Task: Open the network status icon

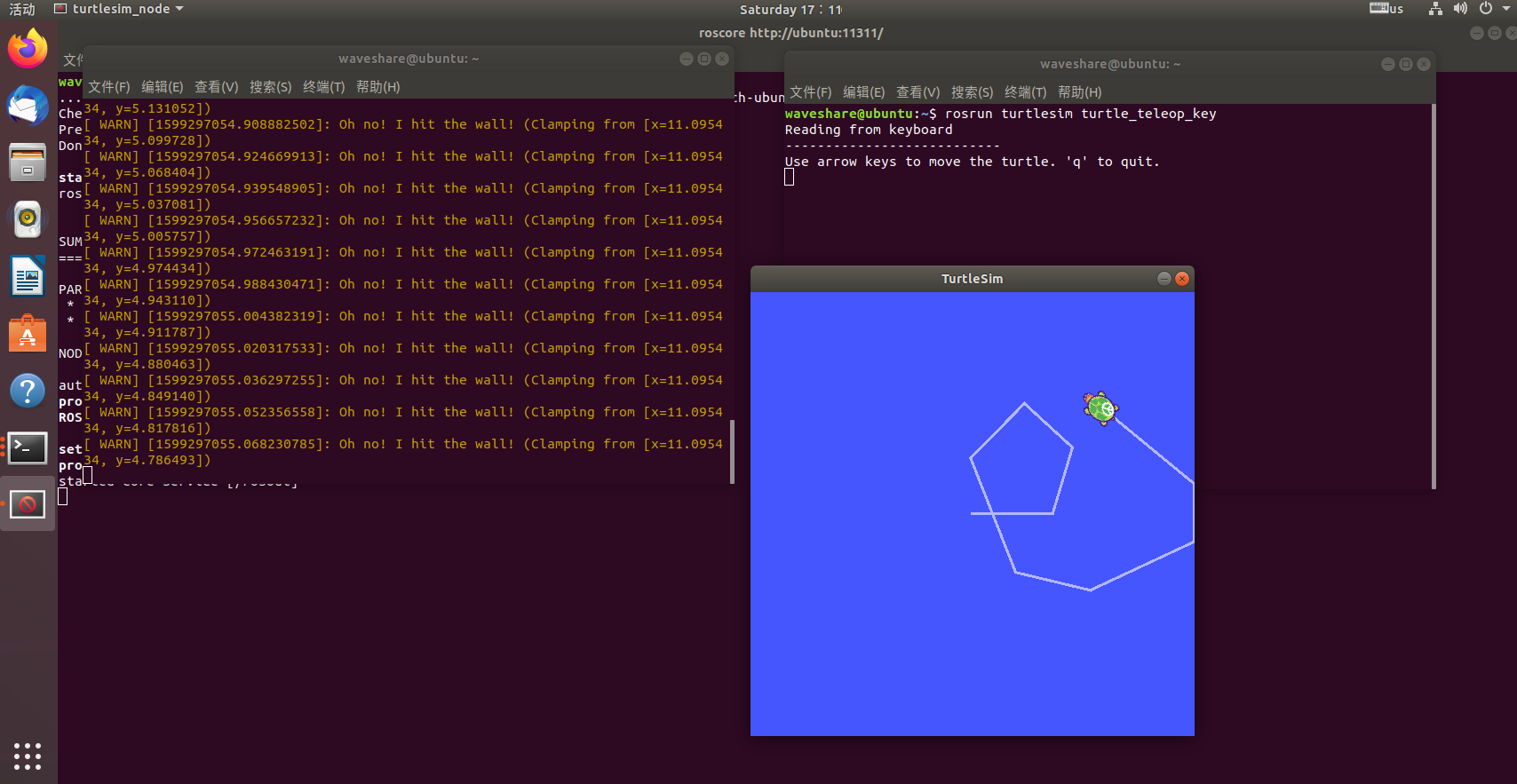Action: click(1435, 9)
